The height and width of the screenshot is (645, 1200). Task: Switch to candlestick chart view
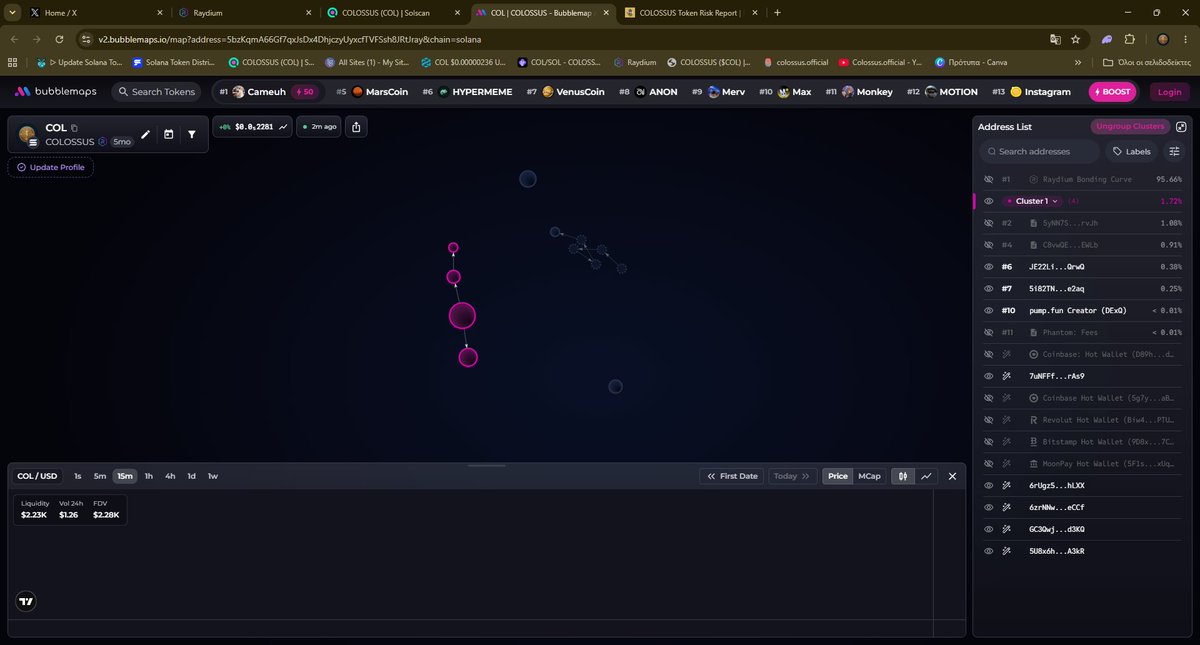tap(901, 476)
